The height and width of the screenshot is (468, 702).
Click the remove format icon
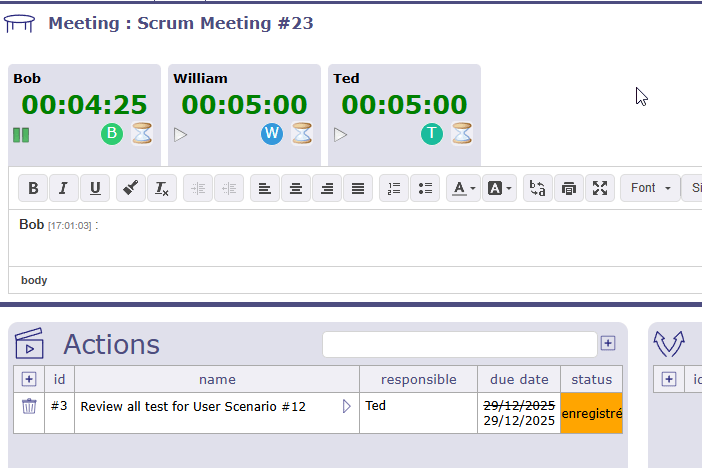tap(161, 188)
